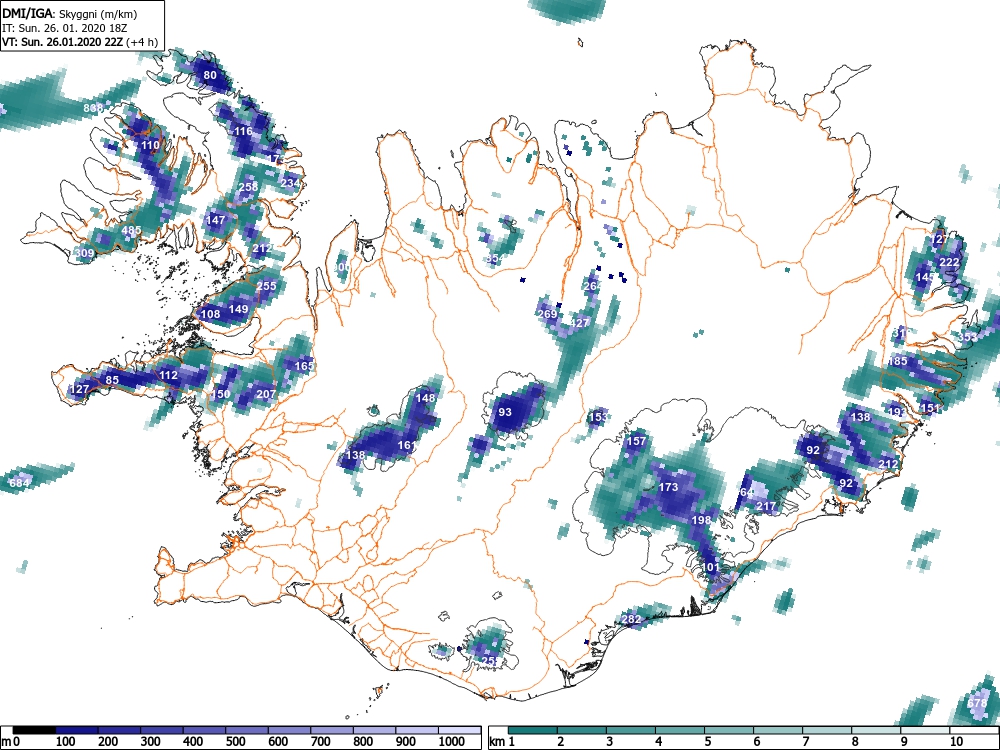1000x750 pixels.
Task: Select the '101' visibility label
Action: point(710,567)
